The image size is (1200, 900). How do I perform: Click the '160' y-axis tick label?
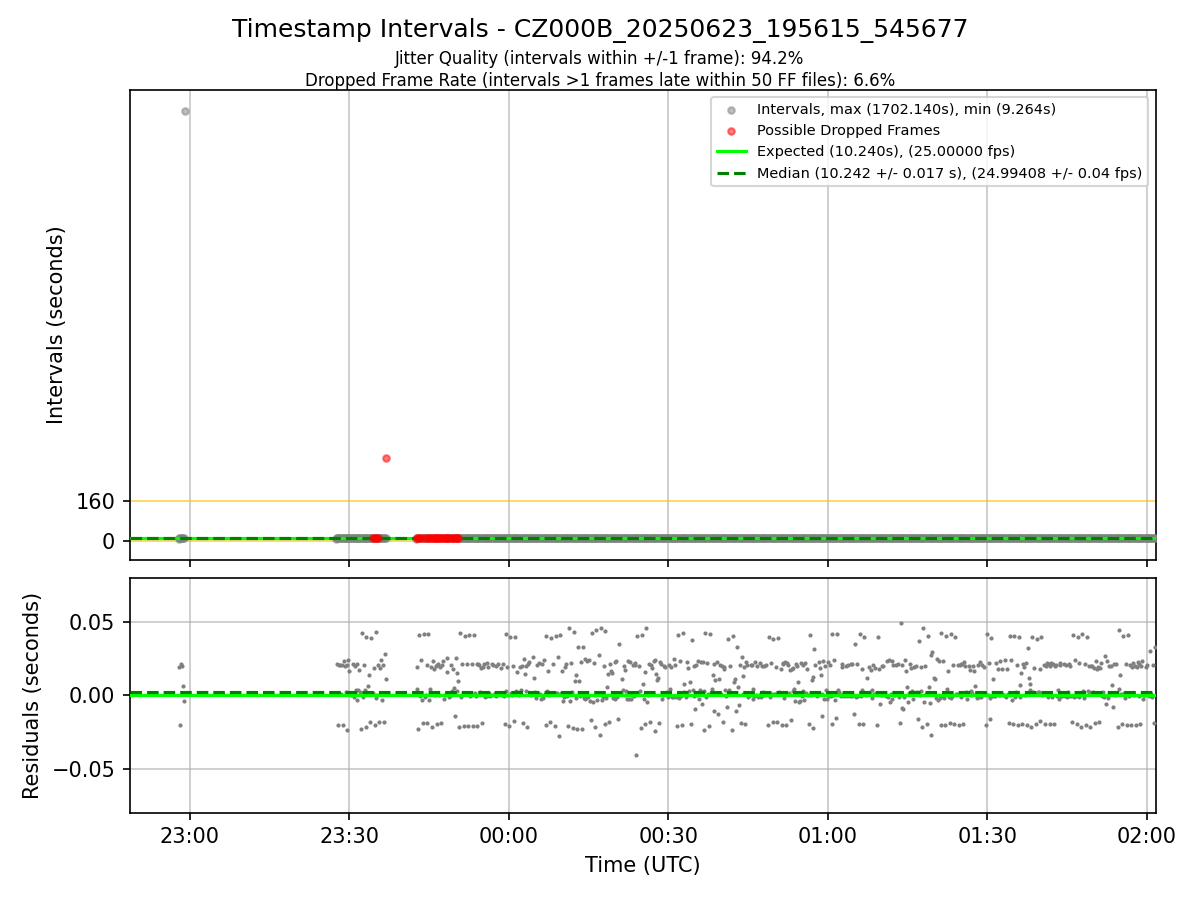point(96,501)
